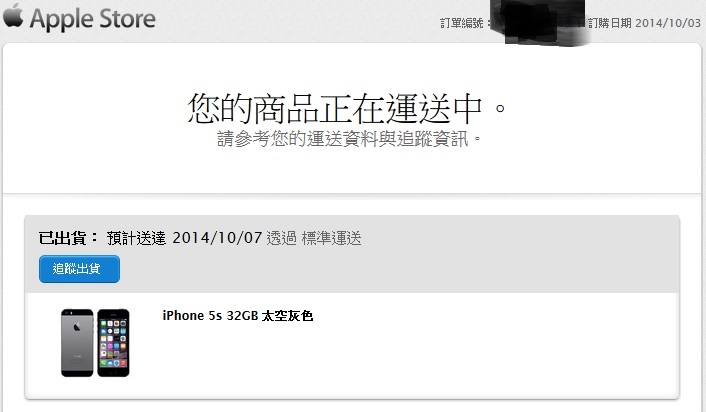This screenshot has height=412, width=706.
Task: Click the 訂購日期 order date label
Action: 610,23
